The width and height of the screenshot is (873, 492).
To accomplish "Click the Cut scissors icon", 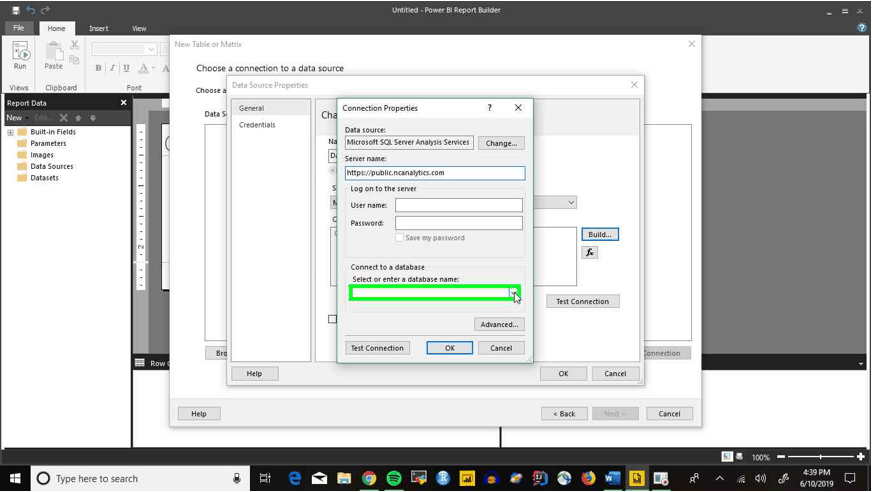I will 75,45.
